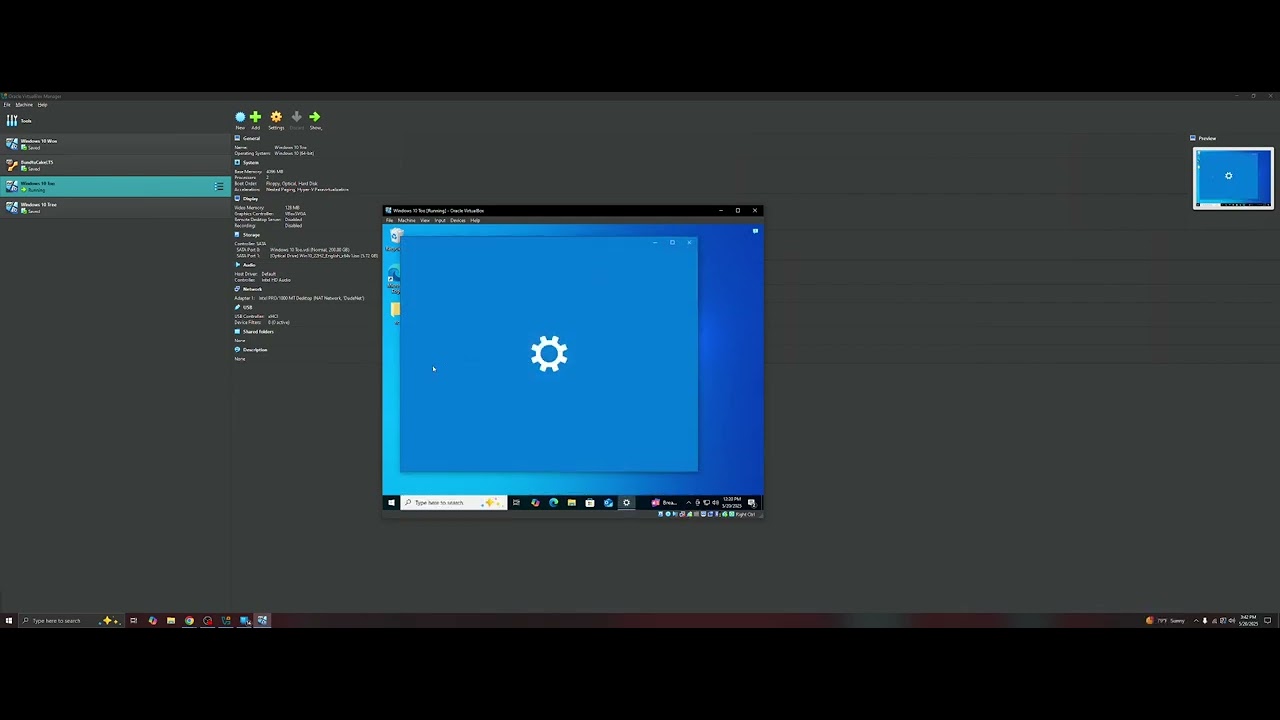Image resolution: width=1280 pixels, height=720 pixels.
Task: Click Outlook icon in guest taskbar
Action: click(608, 503)
